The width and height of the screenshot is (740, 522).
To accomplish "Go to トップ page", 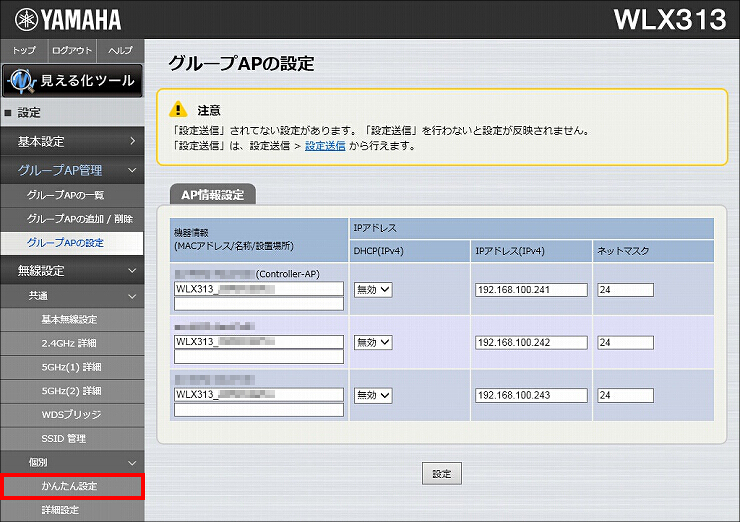I will pyautogui.click(x=24, y=51).
